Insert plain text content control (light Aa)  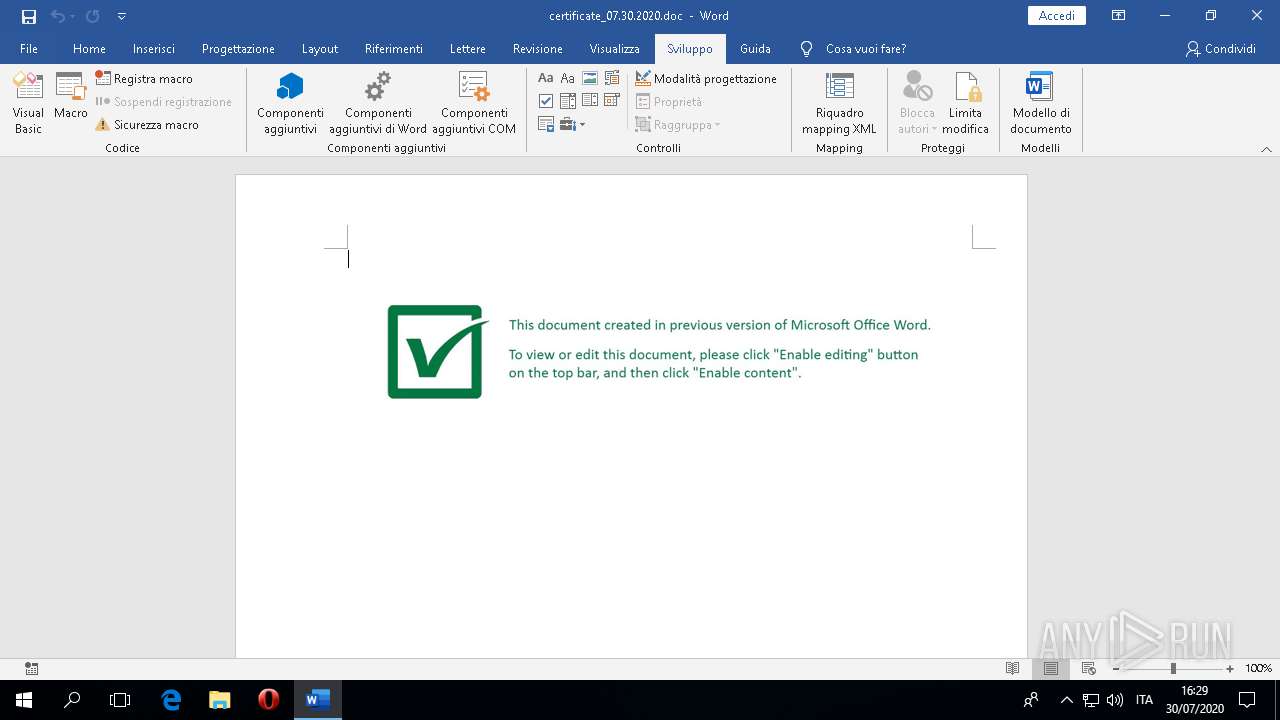568,78
